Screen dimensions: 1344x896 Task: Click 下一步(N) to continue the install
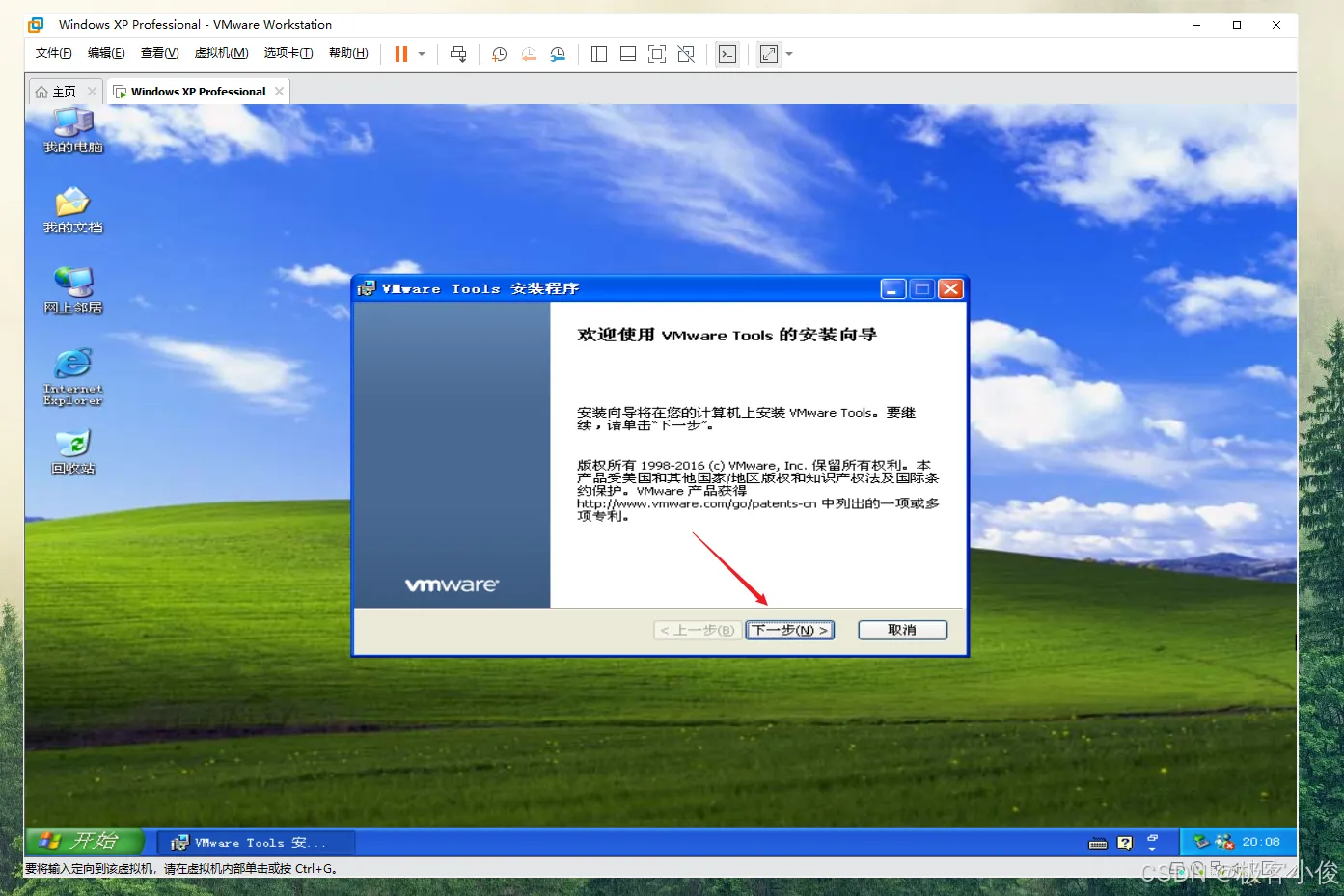tap(790, 630)
